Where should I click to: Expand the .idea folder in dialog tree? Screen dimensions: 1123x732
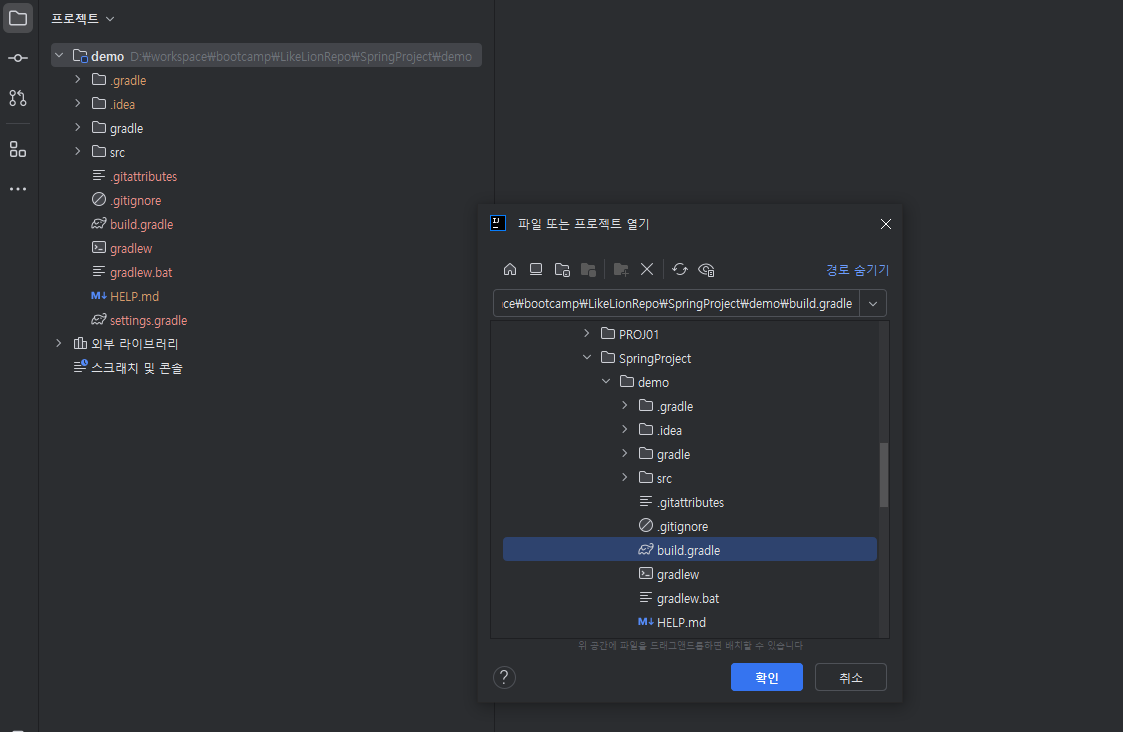[x=625, y=430]
